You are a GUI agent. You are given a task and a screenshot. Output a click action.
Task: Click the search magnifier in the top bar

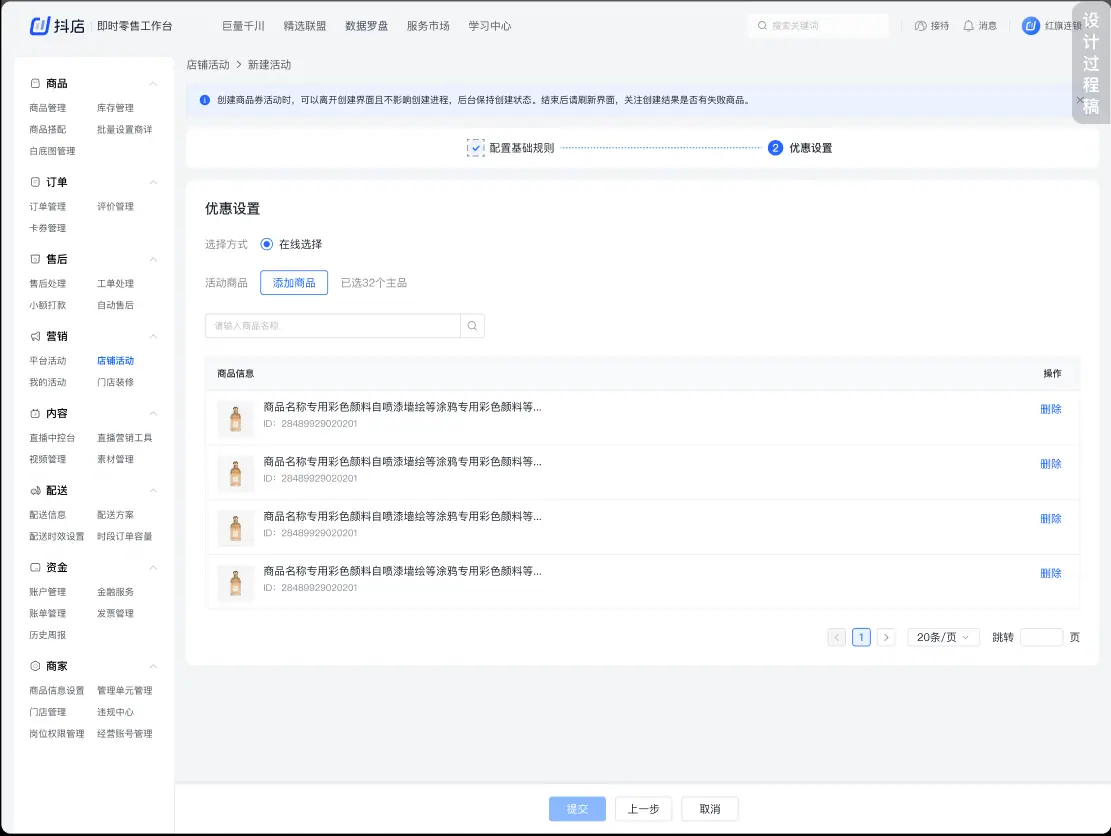[x=762, y=26]
